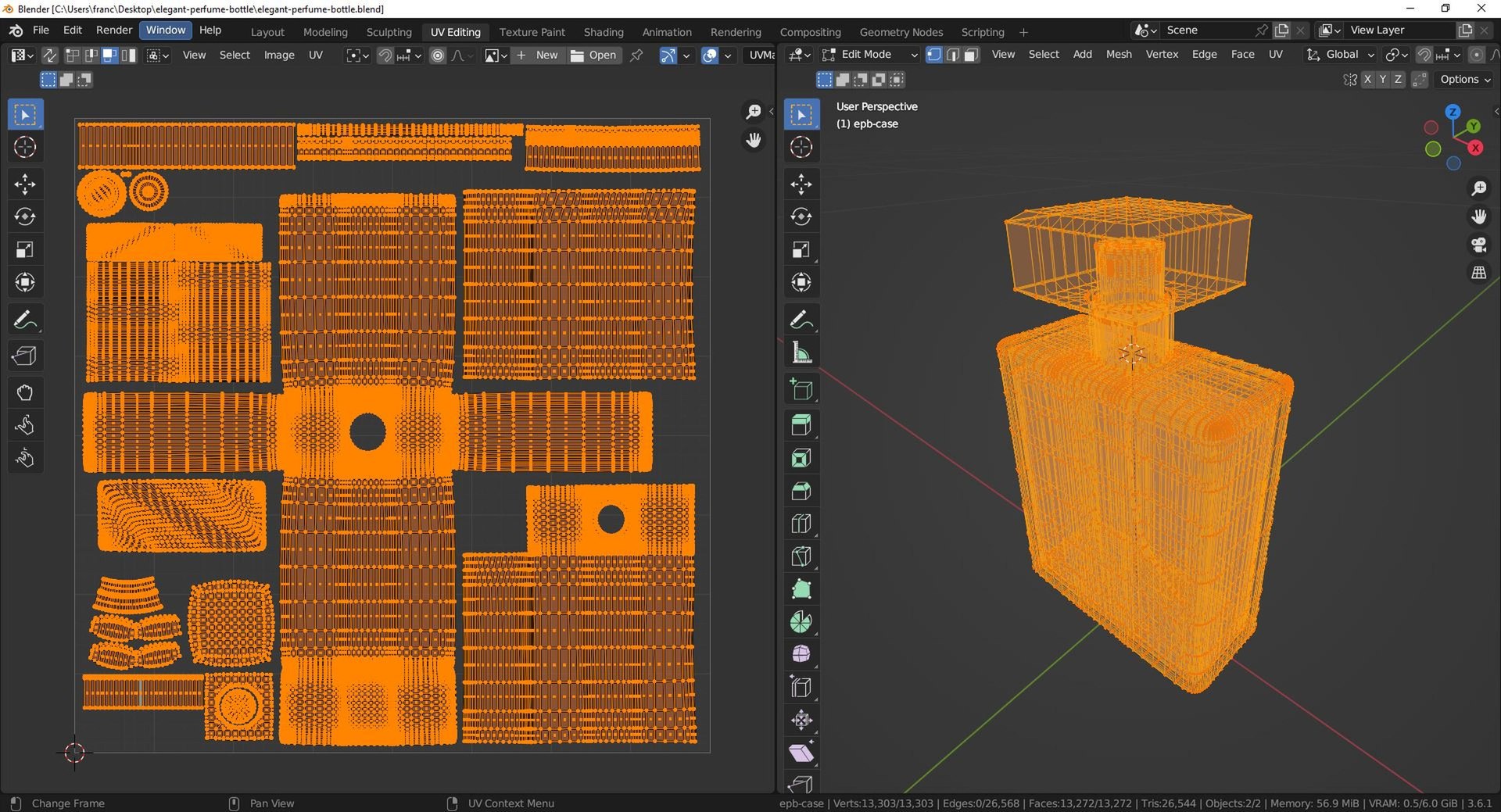1501x812 pixels.
Task: Select the Bevel tool in 3D toolbar
Action: [801, 491]
